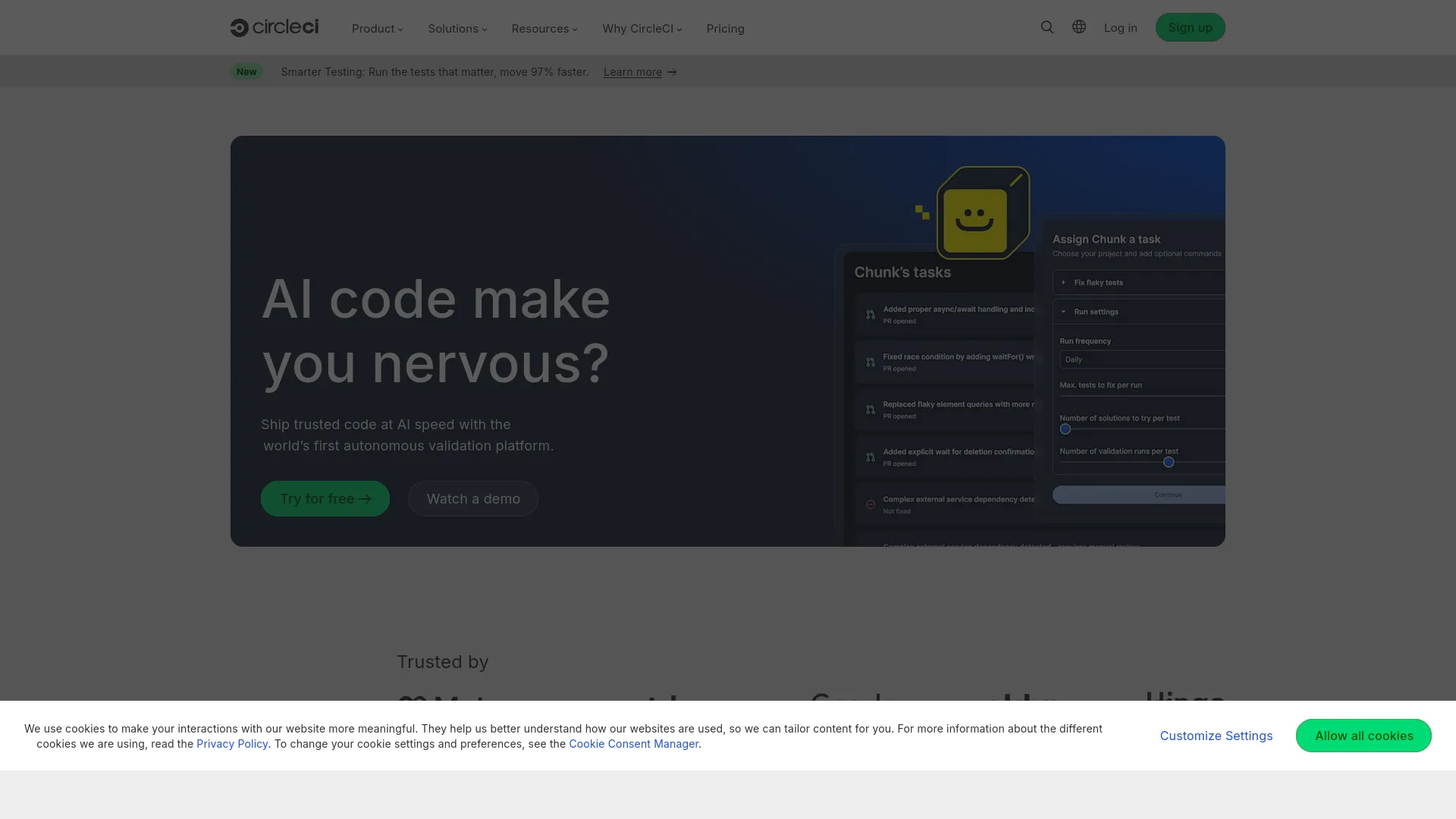
Task: Expand the 'Fix flaky tests' section
Action: [1139, 282]
